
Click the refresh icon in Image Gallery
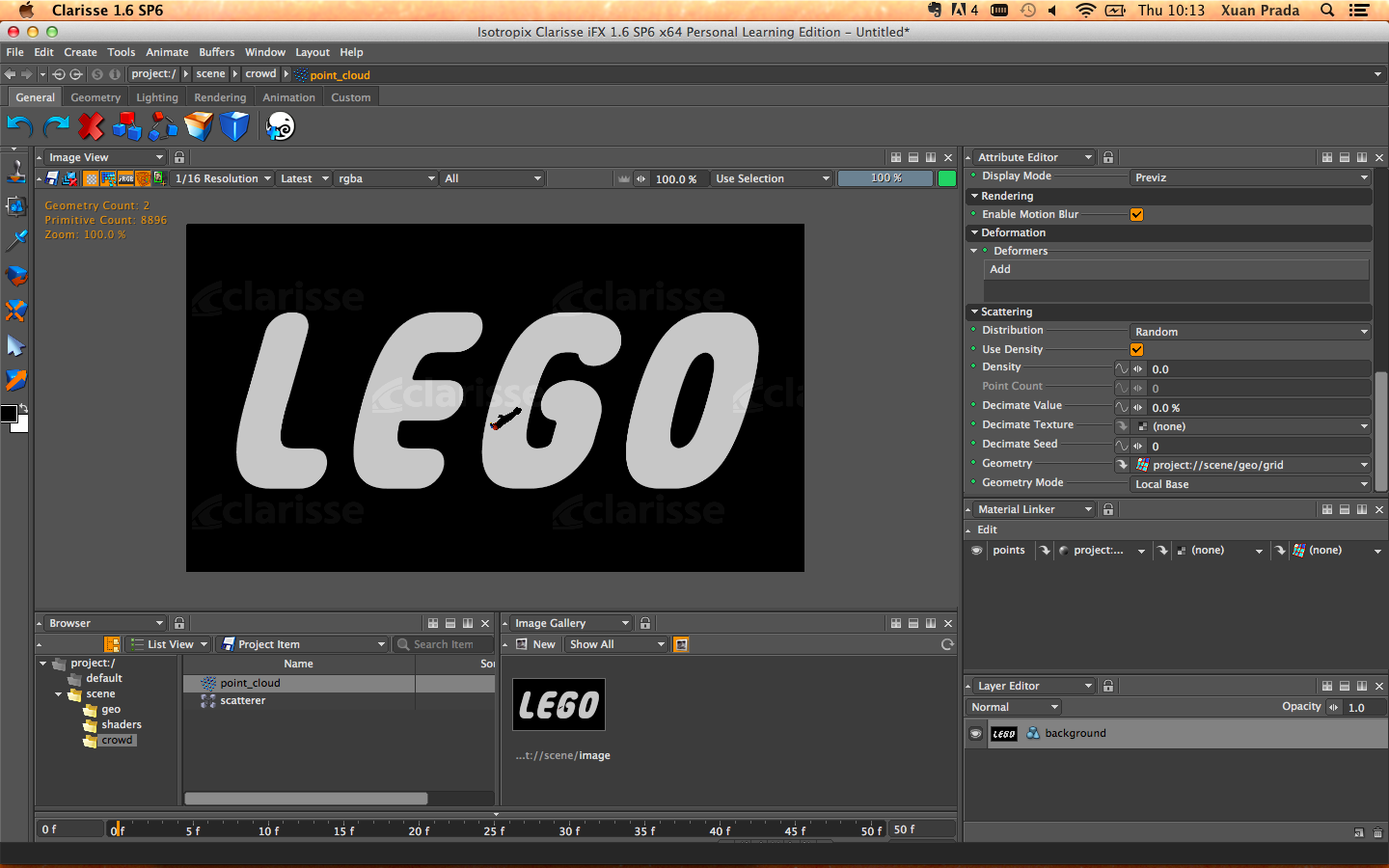[947, 644]
